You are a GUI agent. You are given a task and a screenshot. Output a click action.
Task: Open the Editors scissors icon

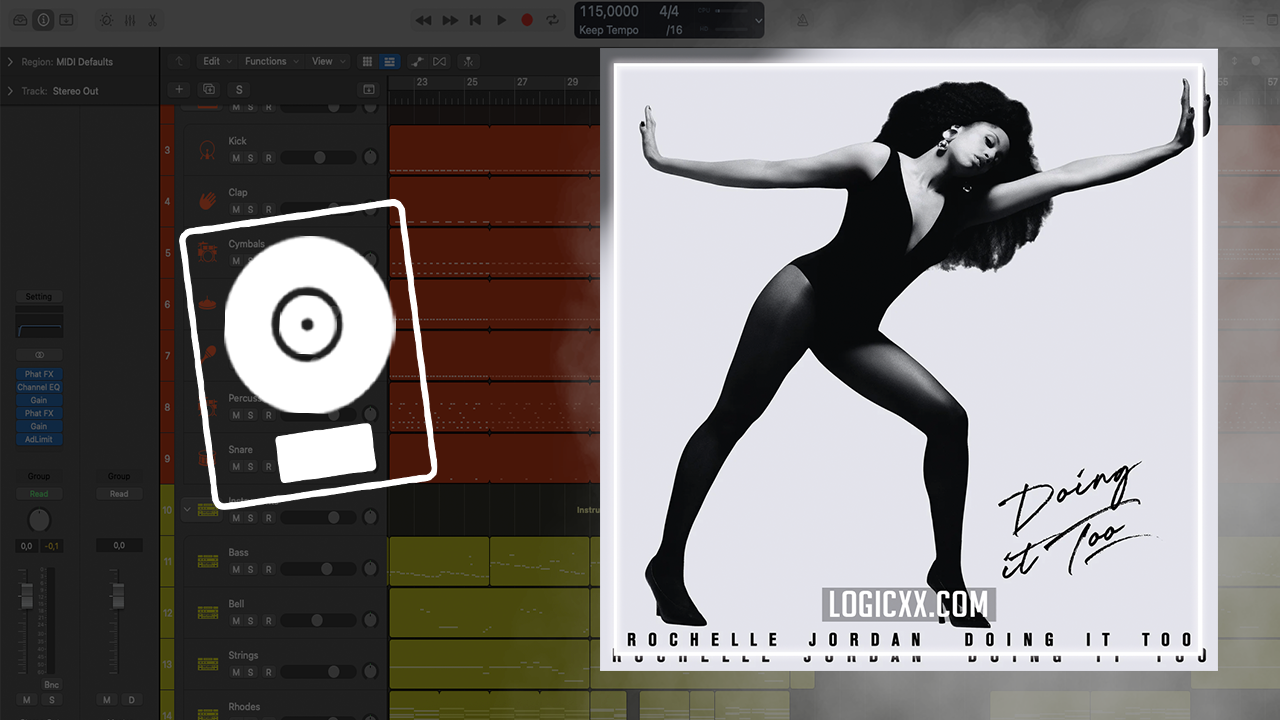(x=152, y=20)
